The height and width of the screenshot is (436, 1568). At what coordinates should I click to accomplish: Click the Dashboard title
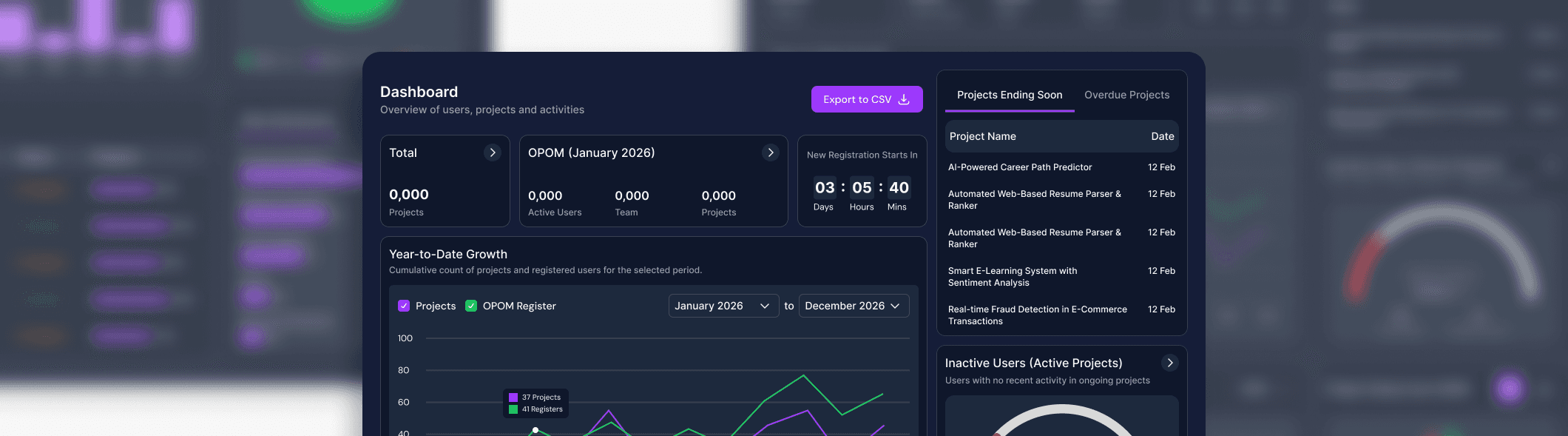[x=419, y=92]
